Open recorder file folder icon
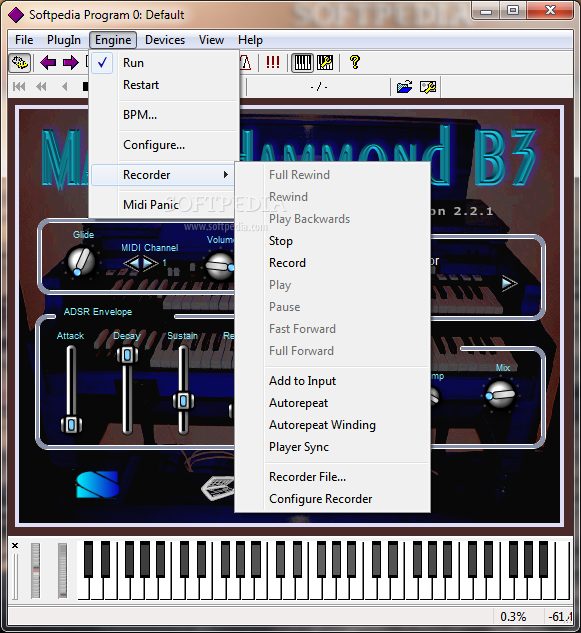 (405, 86)
